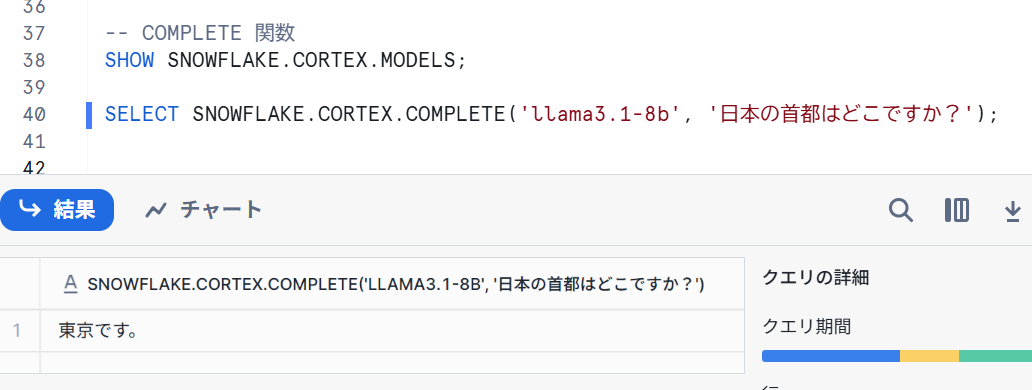Click the -- COMPLETE 関数 comment line
Viewport: 1032px width, 390px height.
point(200,33)
